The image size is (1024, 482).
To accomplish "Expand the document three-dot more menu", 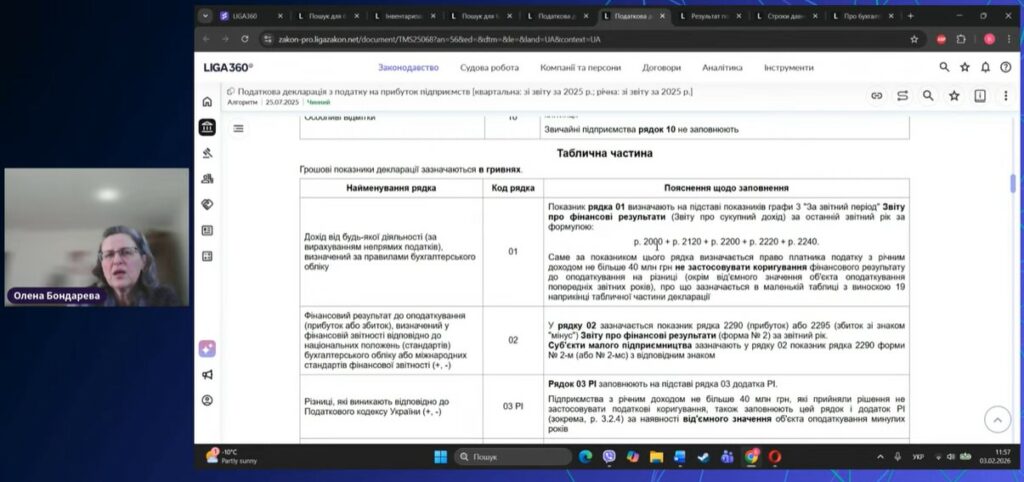I will pyautogui.click(x=1005, y=96).
